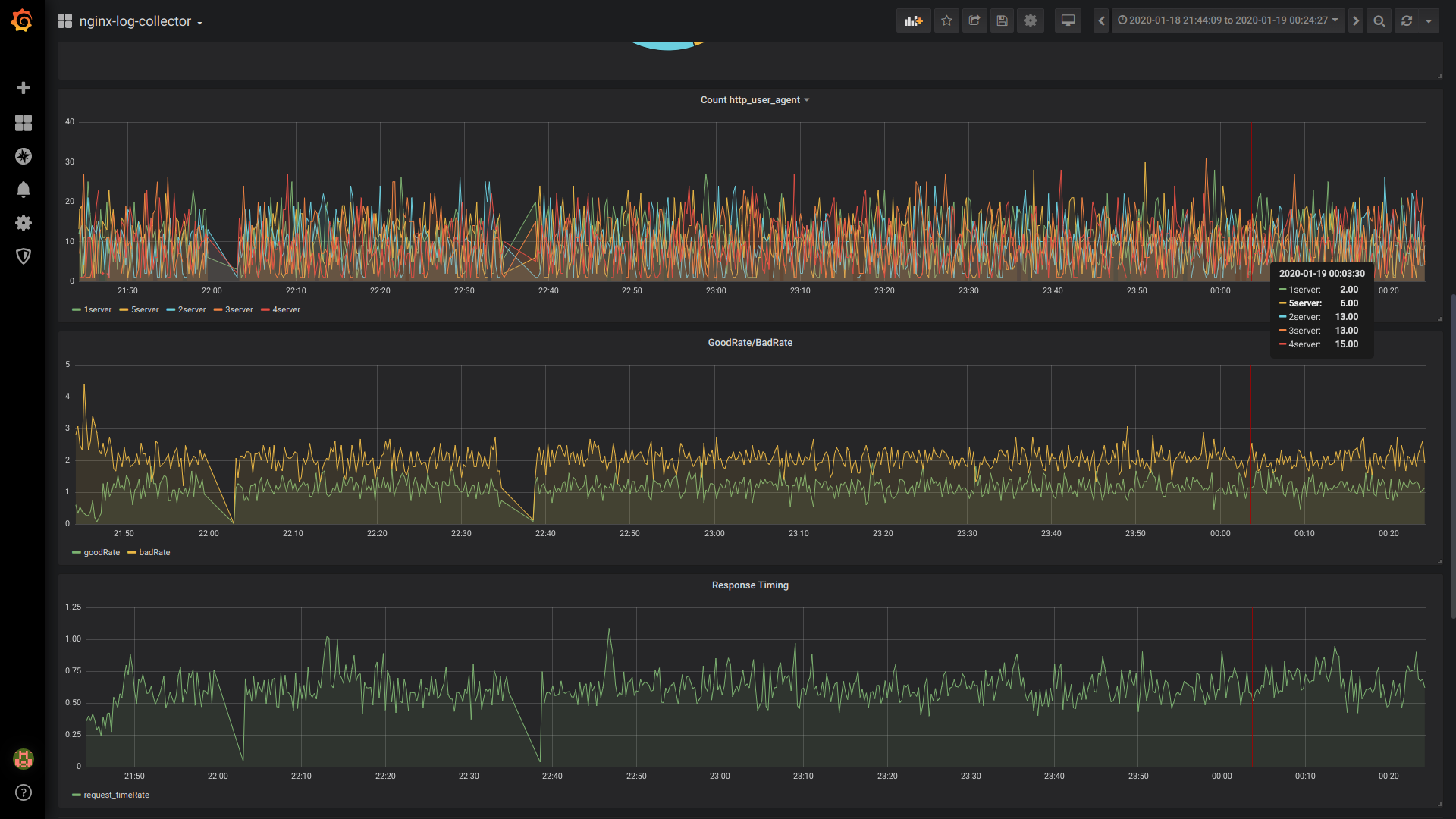Open the Response Timing panel title menu
Image resolution: width=1456 pixels, height=819 pixels.
(x=750, y=585)
